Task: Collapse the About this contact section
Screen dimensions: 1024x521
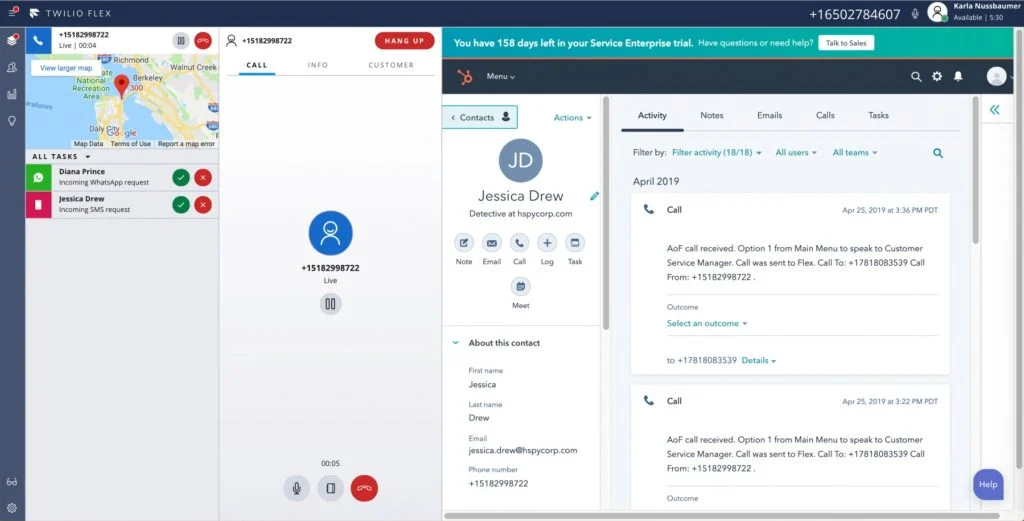Action: (456, 343)
